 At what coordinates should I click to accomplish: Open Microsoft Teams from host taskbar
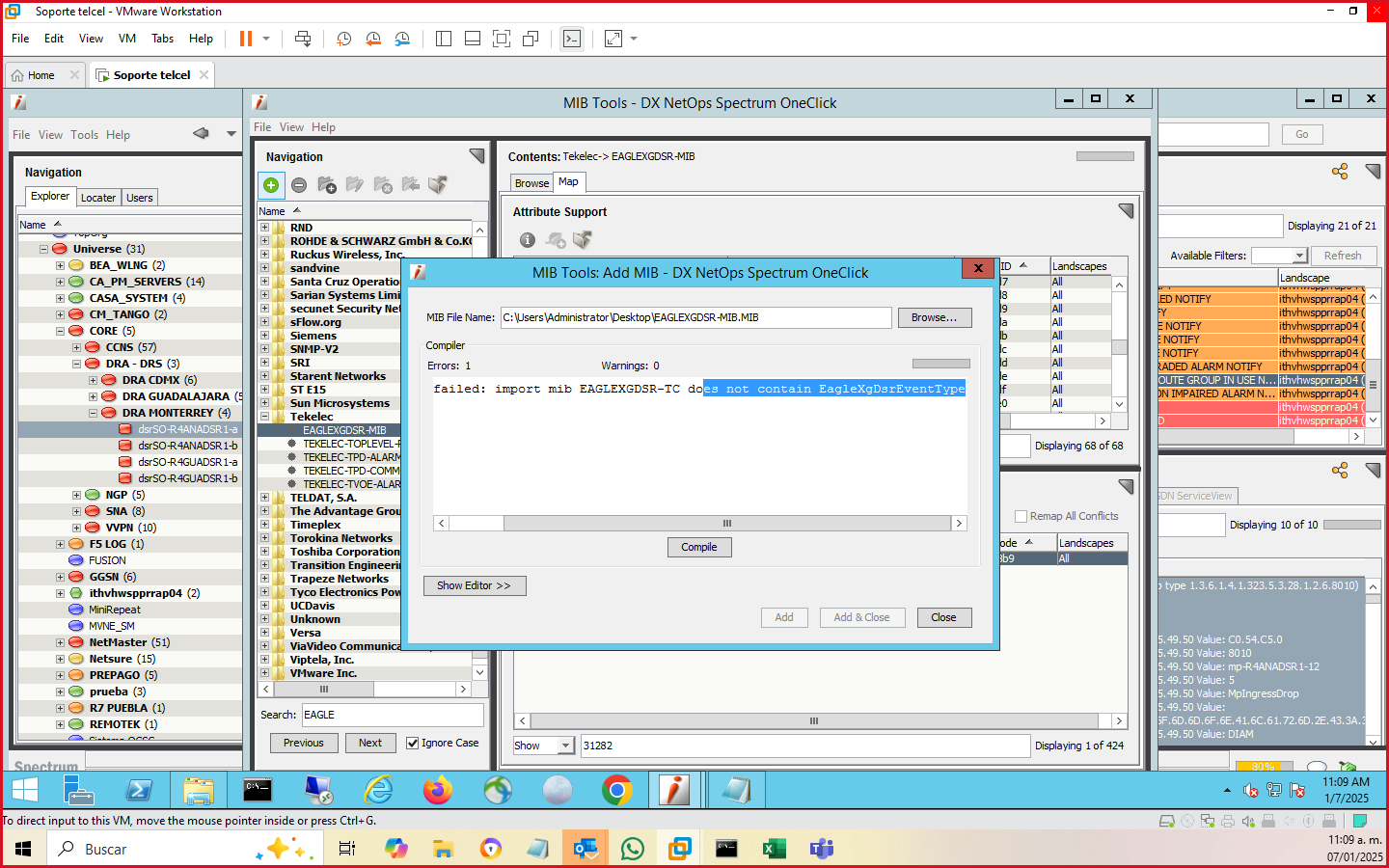(821, 849)
